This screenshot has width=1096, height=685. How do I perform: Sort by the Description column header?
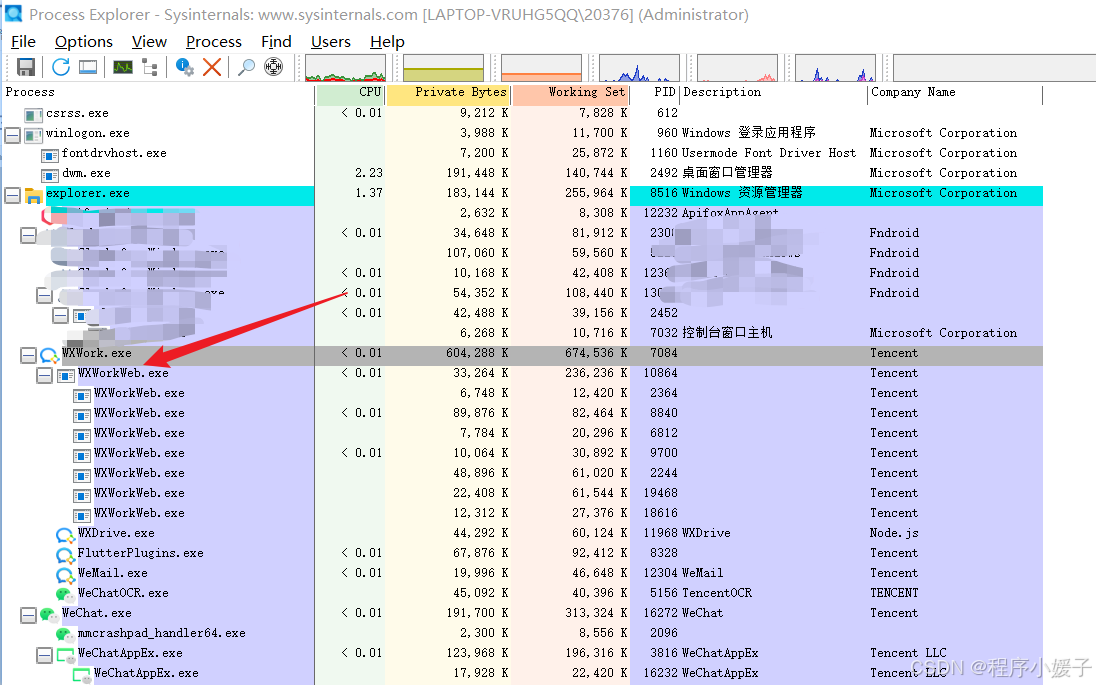774,92
